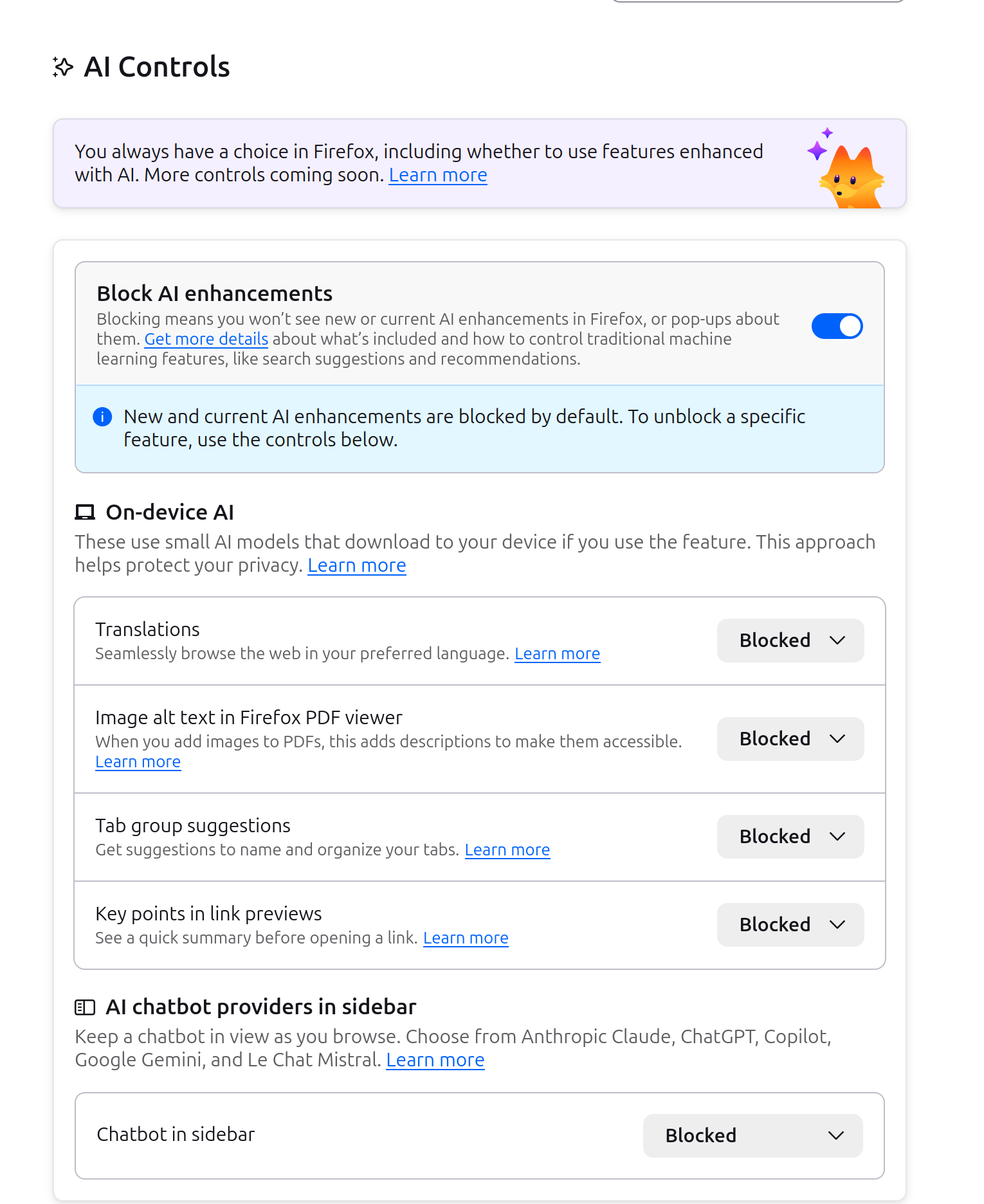The image size is (984, 1204).
Task: Open the Get more details link
Action: coord(206,339)
